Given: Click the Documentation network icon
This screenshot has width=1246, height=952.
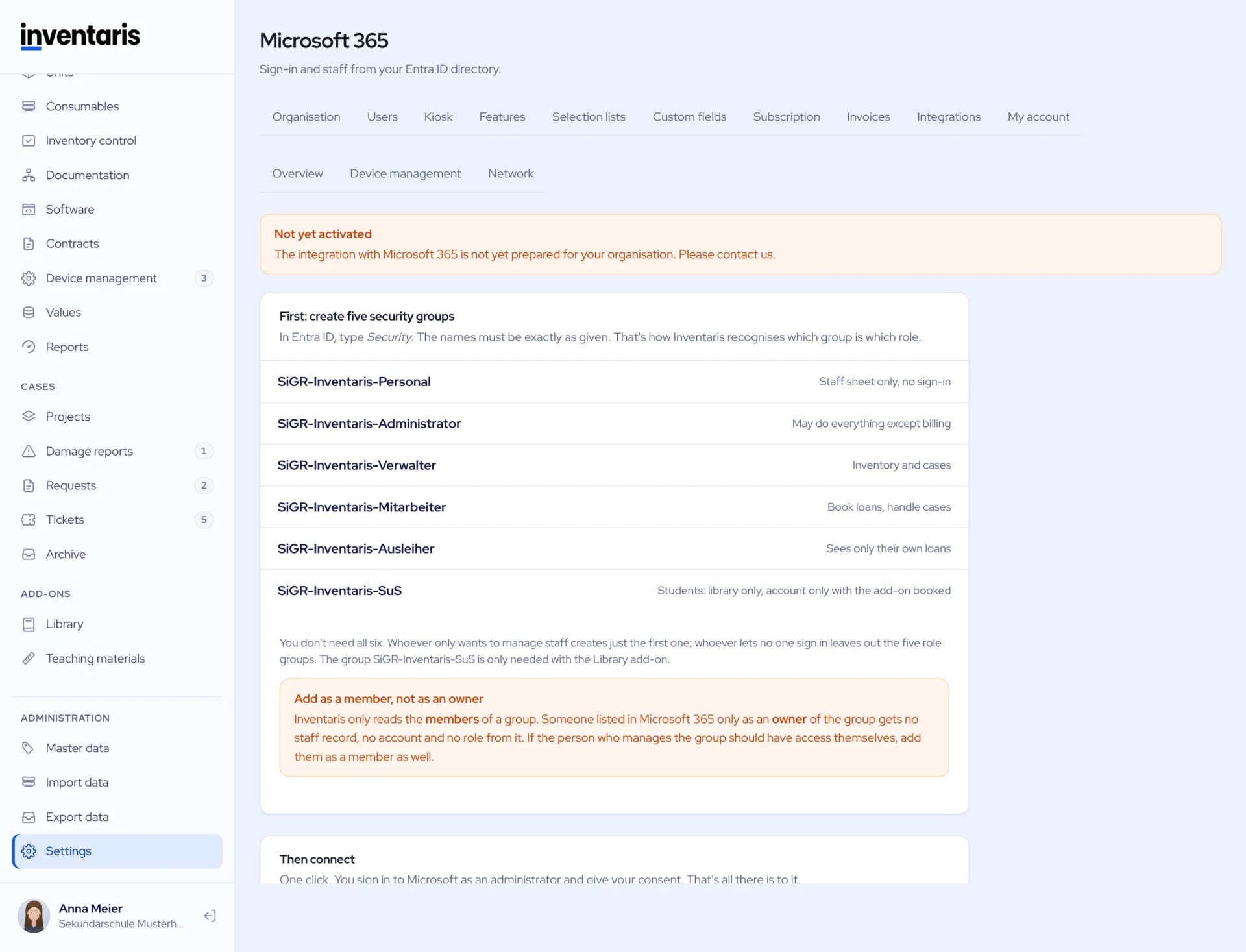Looking at the screenshot, I should click(29, 175).
